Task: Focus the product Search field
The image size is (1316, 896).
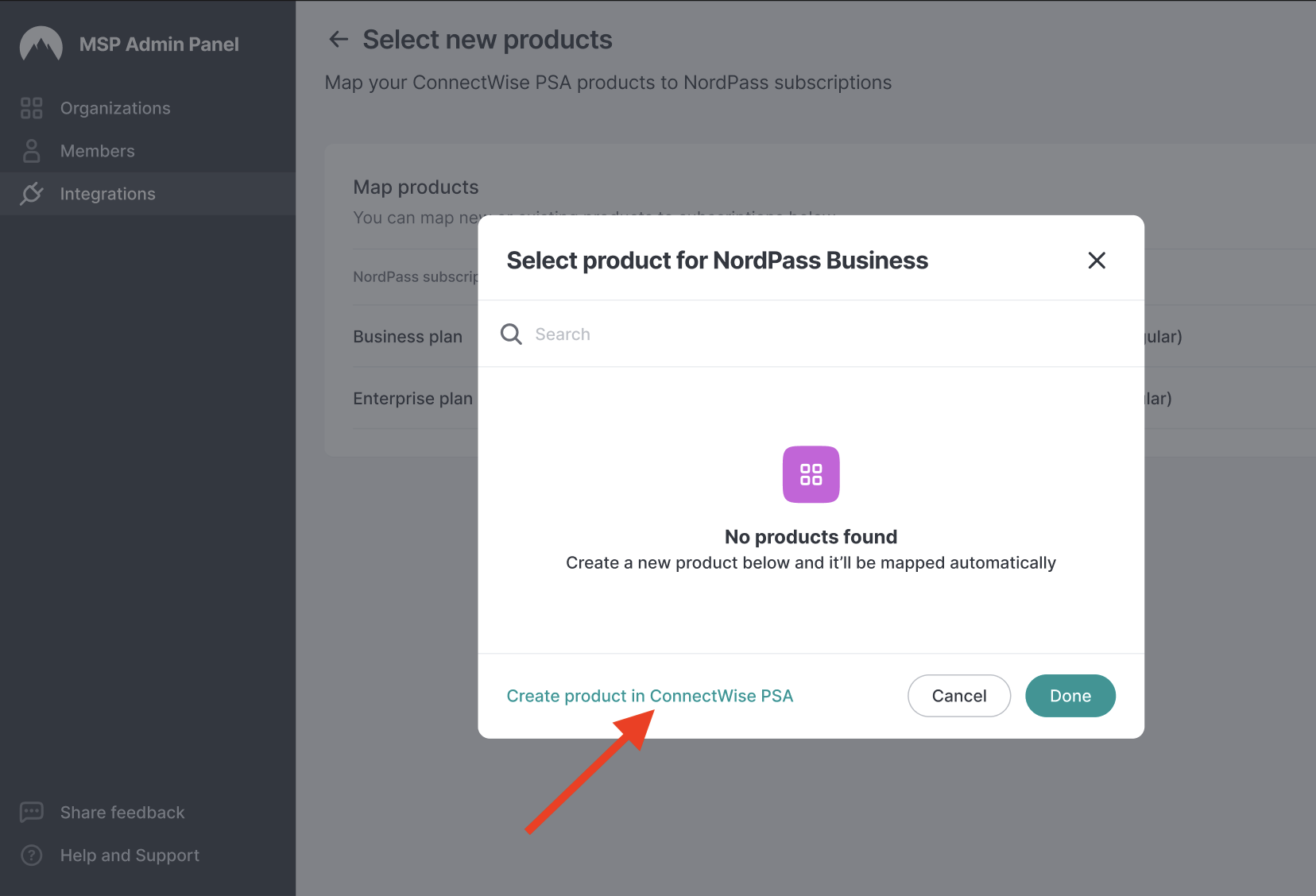Action: 811,334
